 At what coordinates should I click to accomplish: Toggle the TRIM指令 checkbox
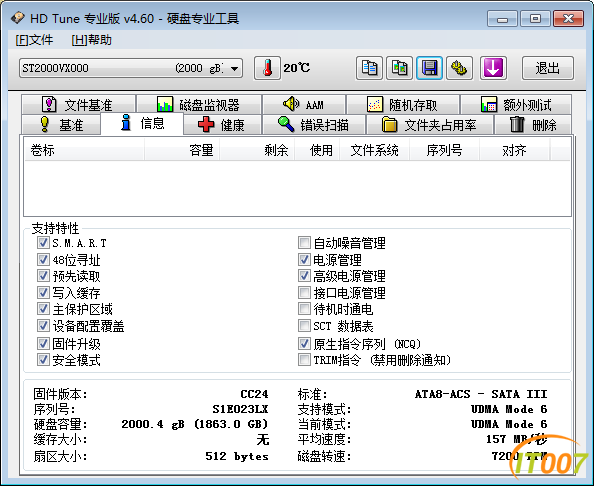tap(304, 359)
